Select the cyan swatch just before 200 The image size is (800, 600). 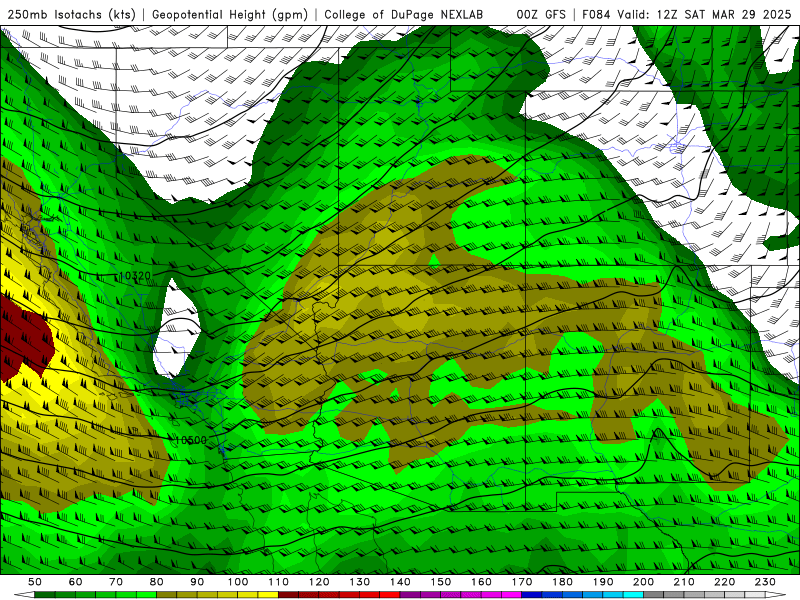coord(633,595)
